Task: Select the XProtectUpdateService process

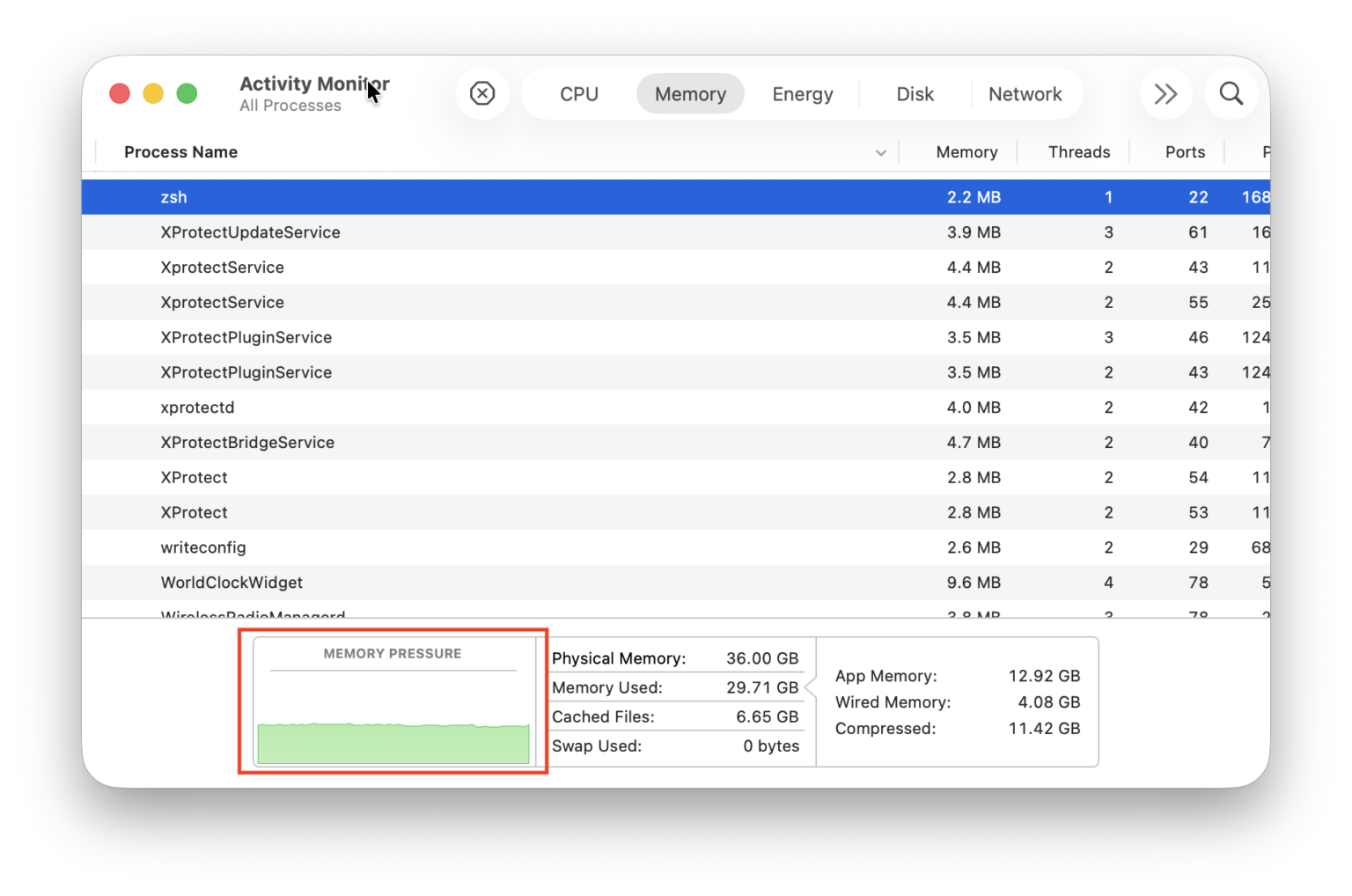Action: [676, 232]
